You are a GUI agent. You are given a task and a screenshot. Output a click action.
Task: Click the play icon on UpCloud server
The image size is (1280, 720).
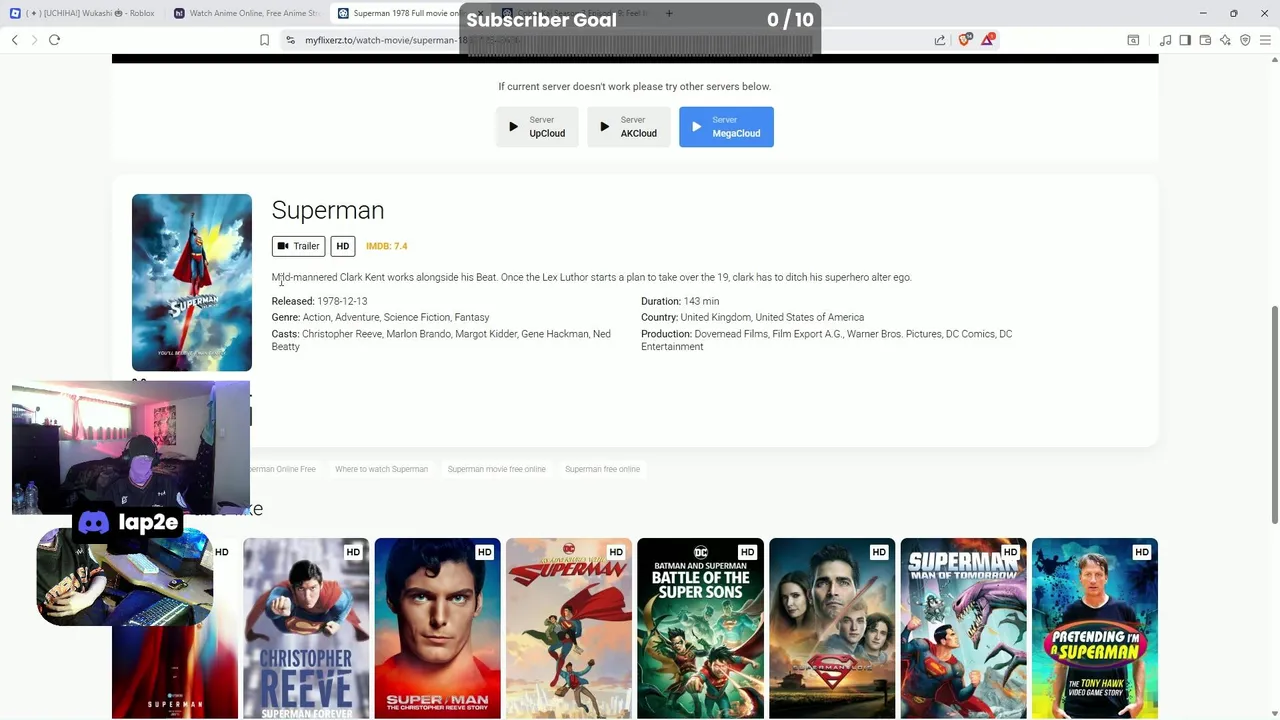pyautogui.click(x=513, y=127)
